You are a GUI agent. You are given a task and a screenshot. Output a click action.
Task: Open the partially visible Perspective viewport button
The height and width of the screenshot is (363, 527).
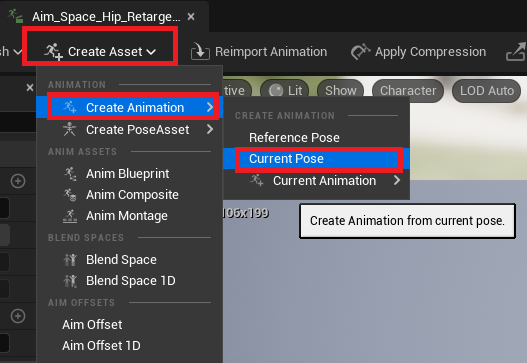[237, 90]
